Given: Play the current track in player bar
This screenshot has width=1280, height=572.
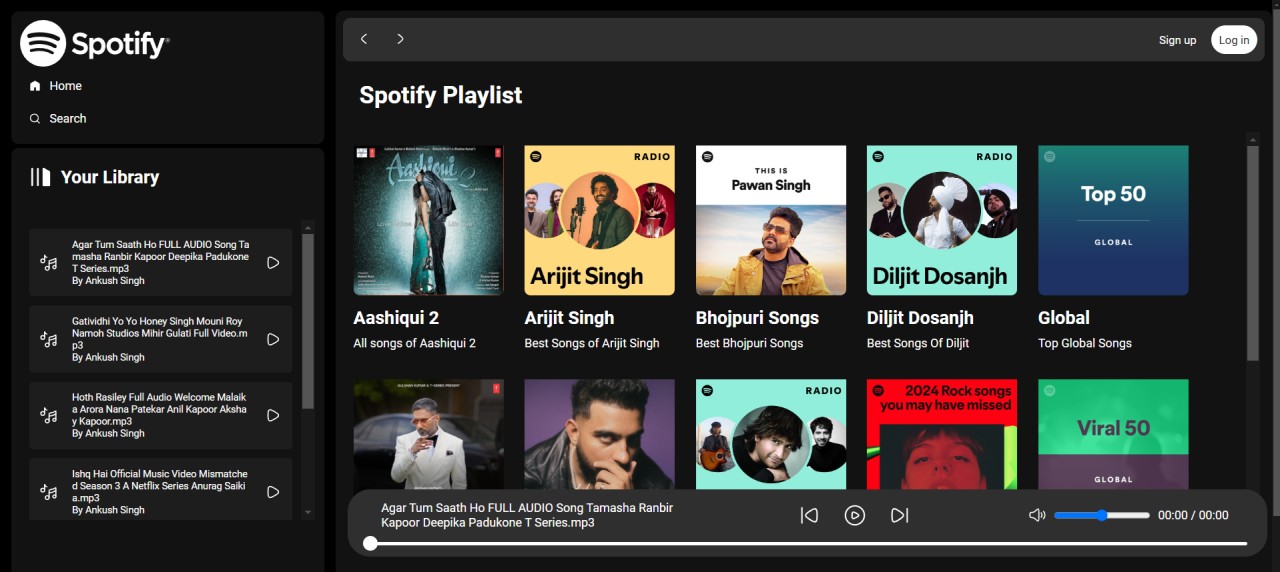Looking at the screenshot, I should click(854, 515).
